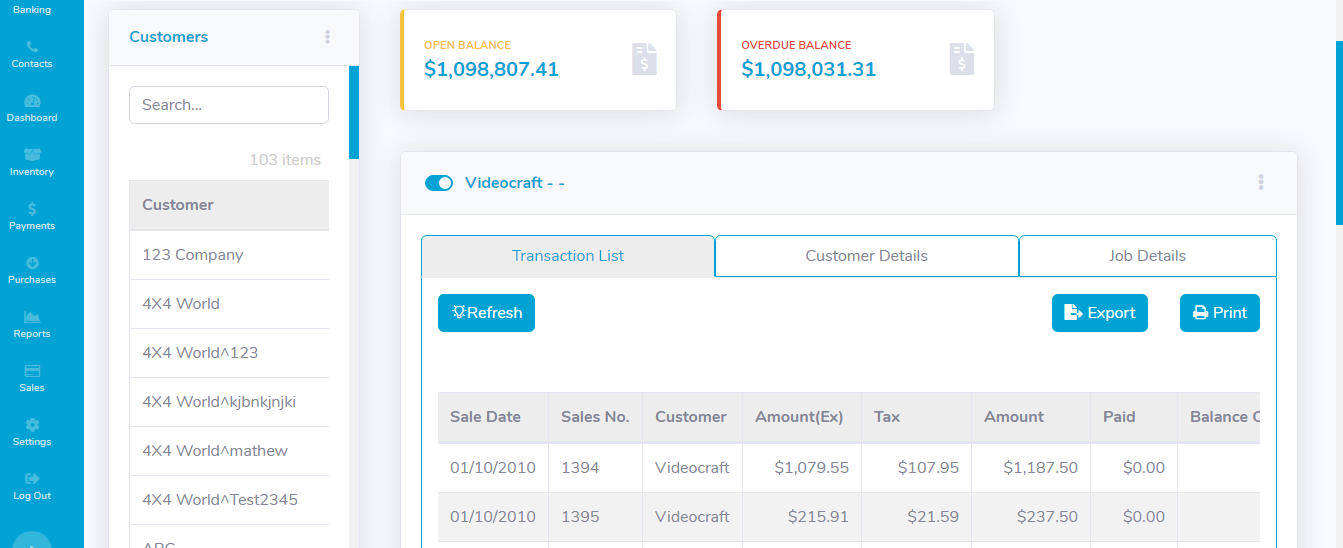Click the Overdue Balance amount $1,098,031.31
Screen dimensions: 1343x548
(808, 69)
